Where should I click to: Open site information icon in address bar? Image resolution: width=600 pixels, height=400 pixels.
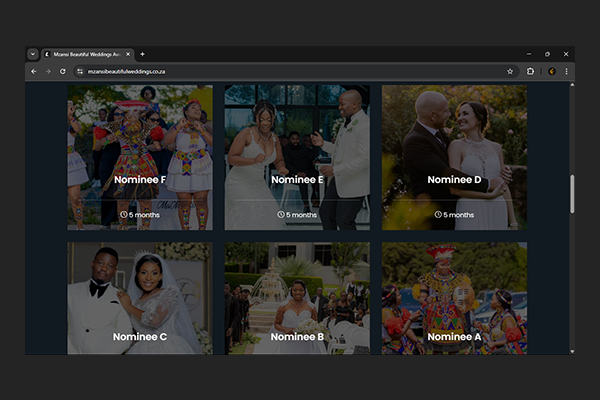pos(80,72)
